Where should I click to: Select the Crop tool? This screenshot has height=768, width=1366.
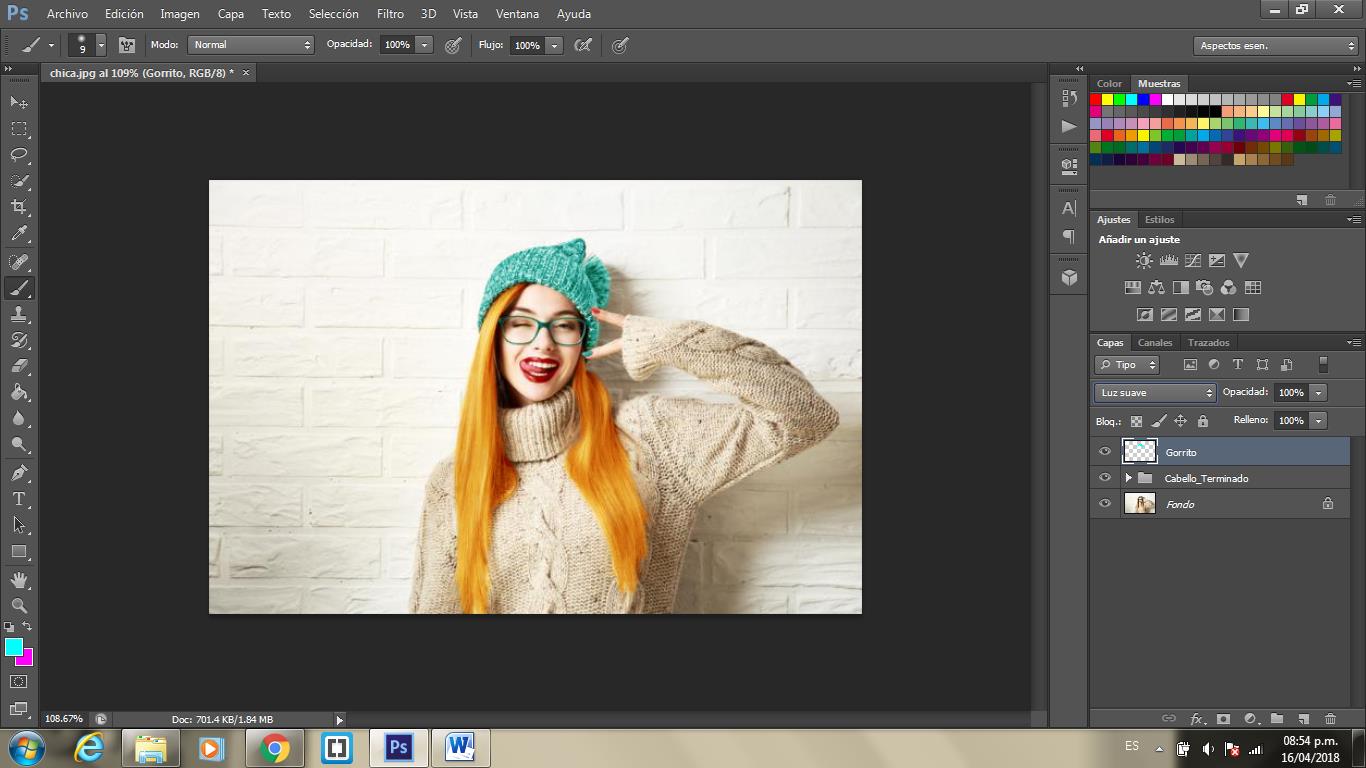tap(19, 207)
